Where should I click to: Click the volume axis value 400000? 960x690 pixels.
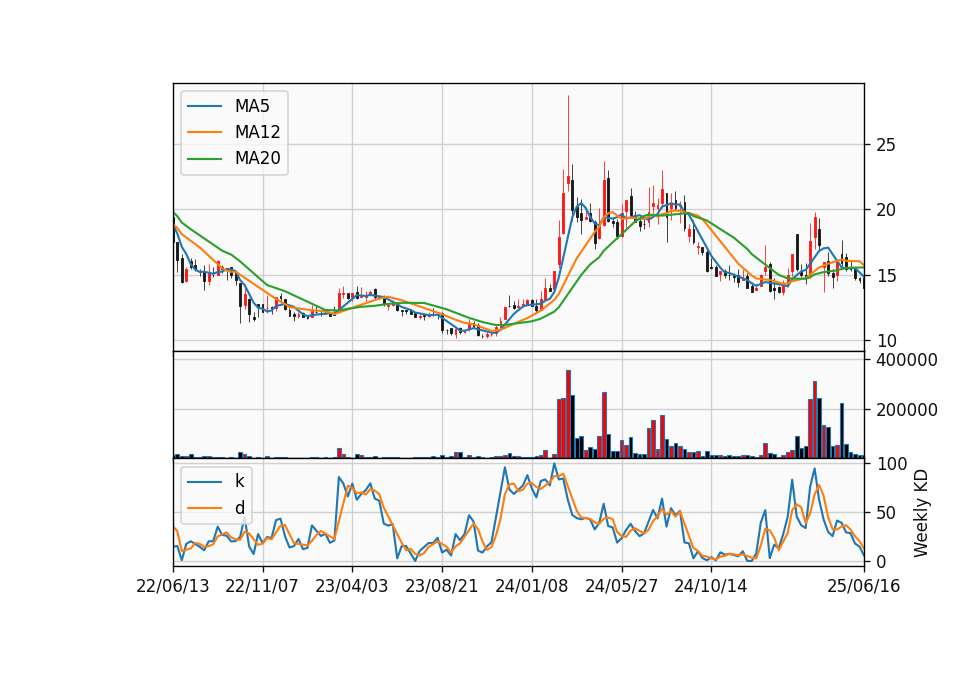coord(907,360)
